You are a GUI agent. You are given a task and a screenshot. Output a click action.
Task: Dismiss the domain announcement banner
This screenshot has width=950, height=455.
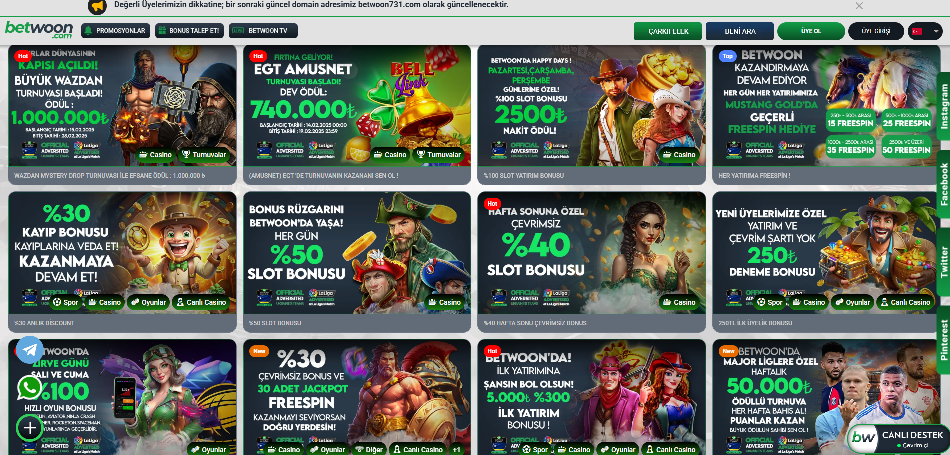[859, 6]
